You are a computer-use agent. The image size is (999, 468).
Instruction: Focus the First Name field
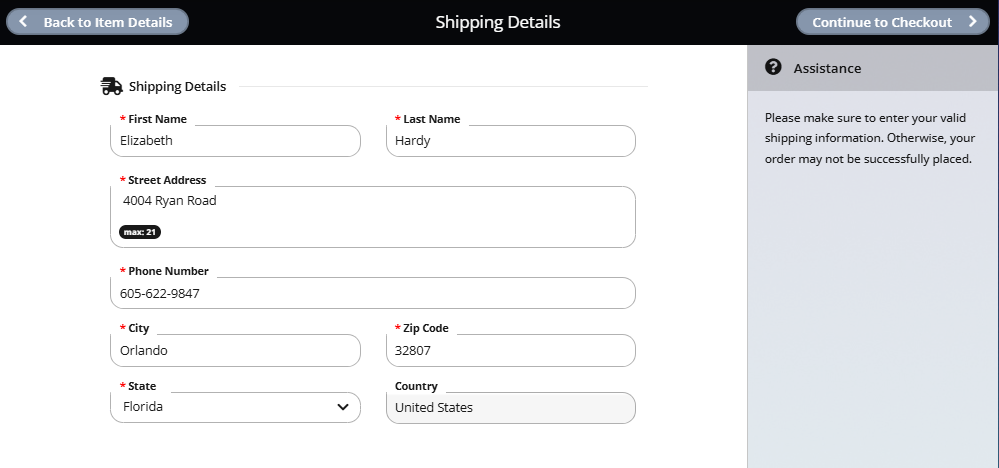point(235,141)
